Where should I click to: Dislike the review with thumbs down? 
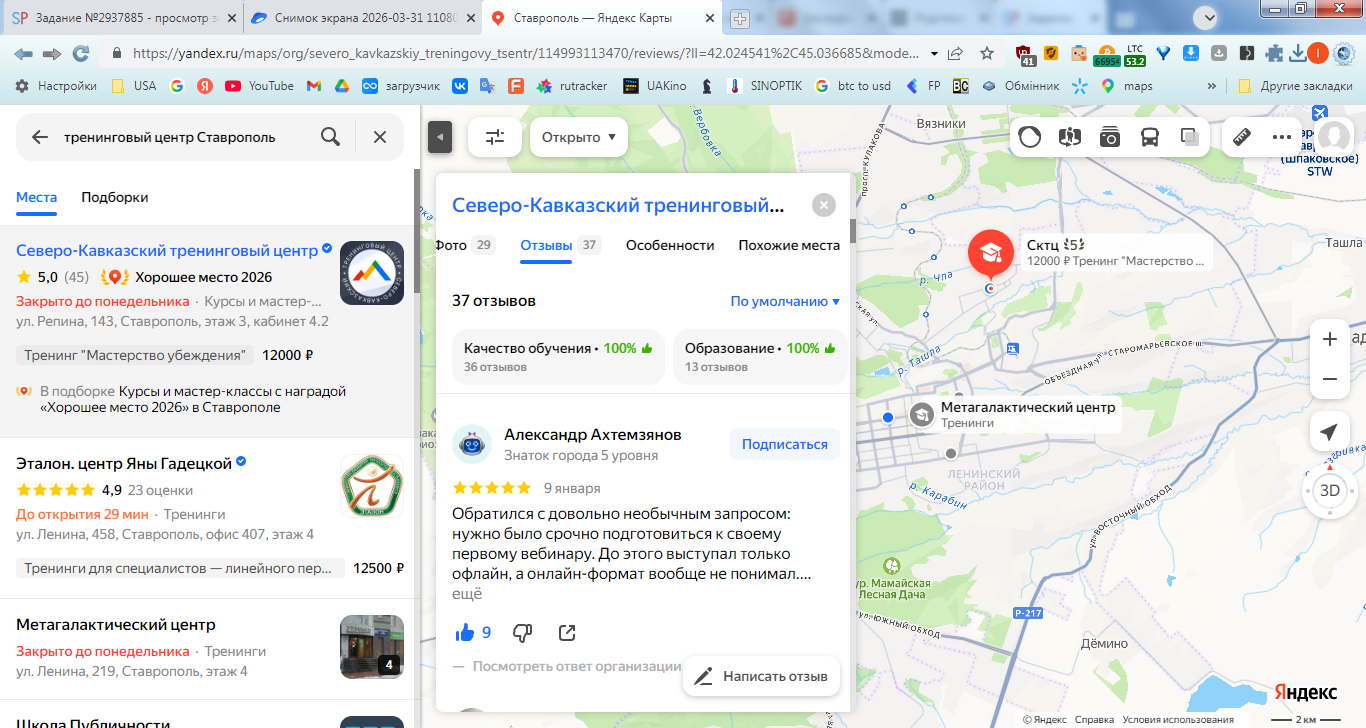tap(522, 632)
